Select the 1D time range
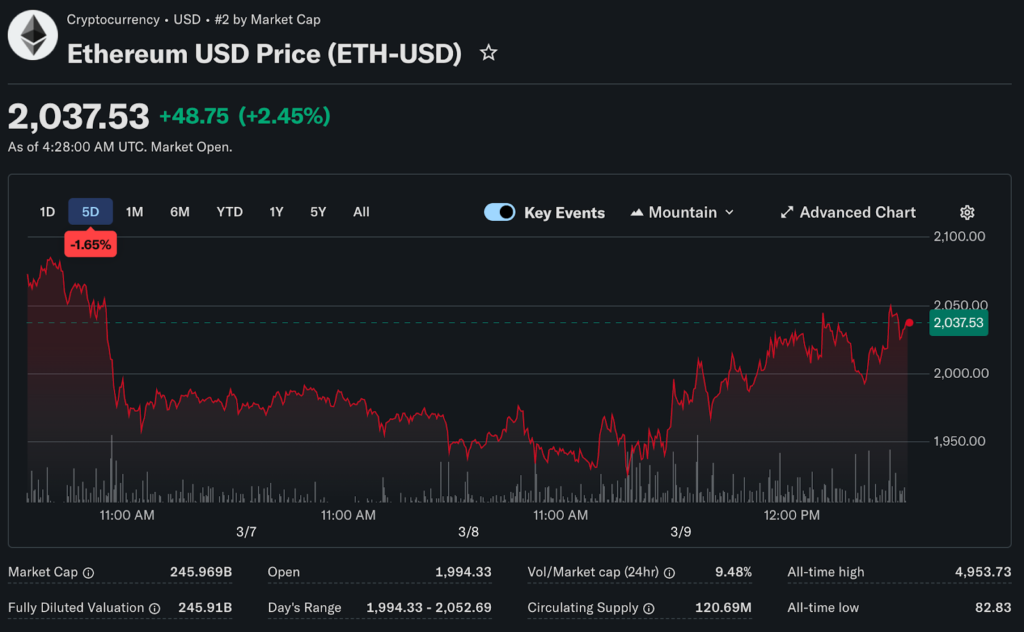 47,212
